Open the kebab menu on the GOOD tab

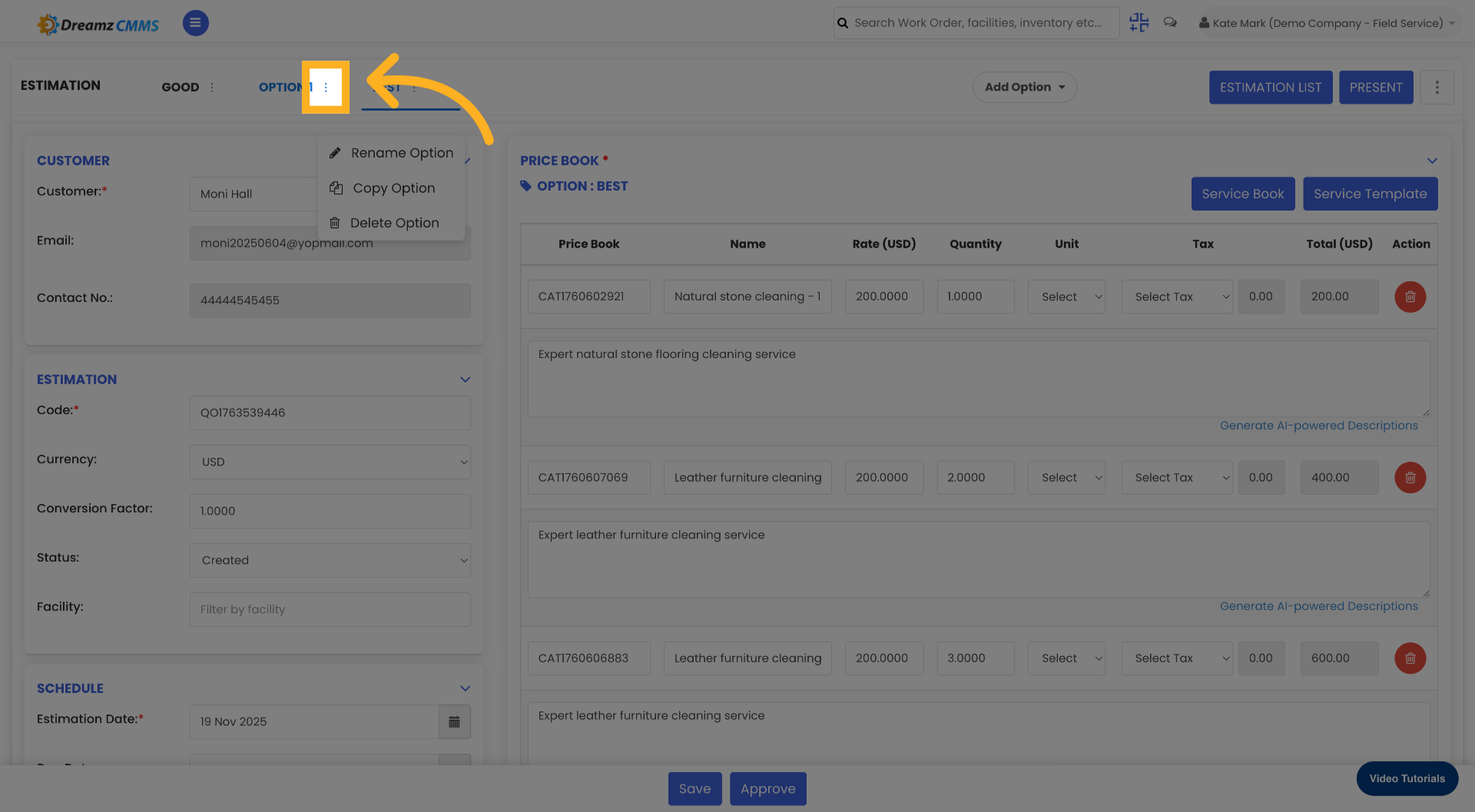(x=212, y=87)
